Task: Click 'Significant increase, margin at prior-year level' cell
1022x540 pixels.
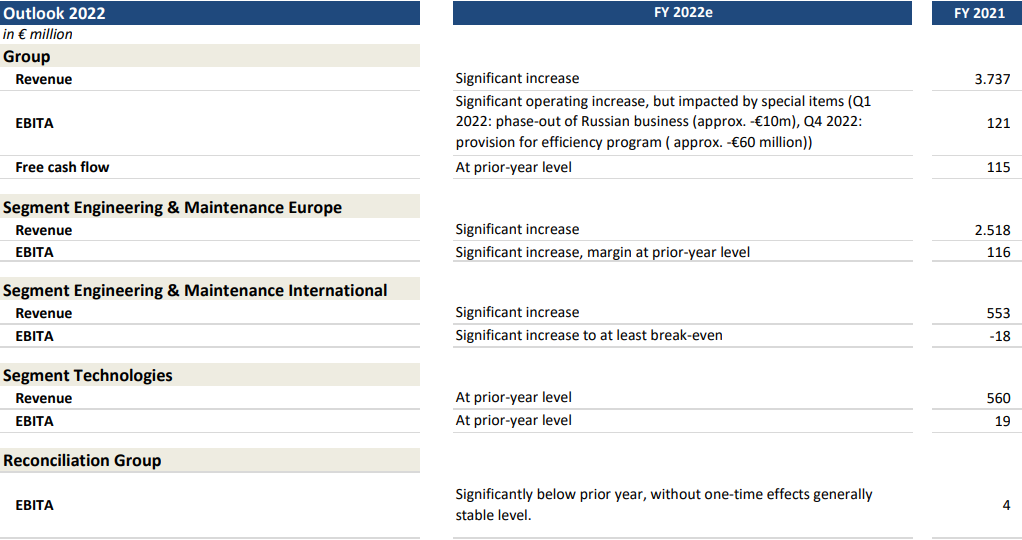Action: coord(602,252)
